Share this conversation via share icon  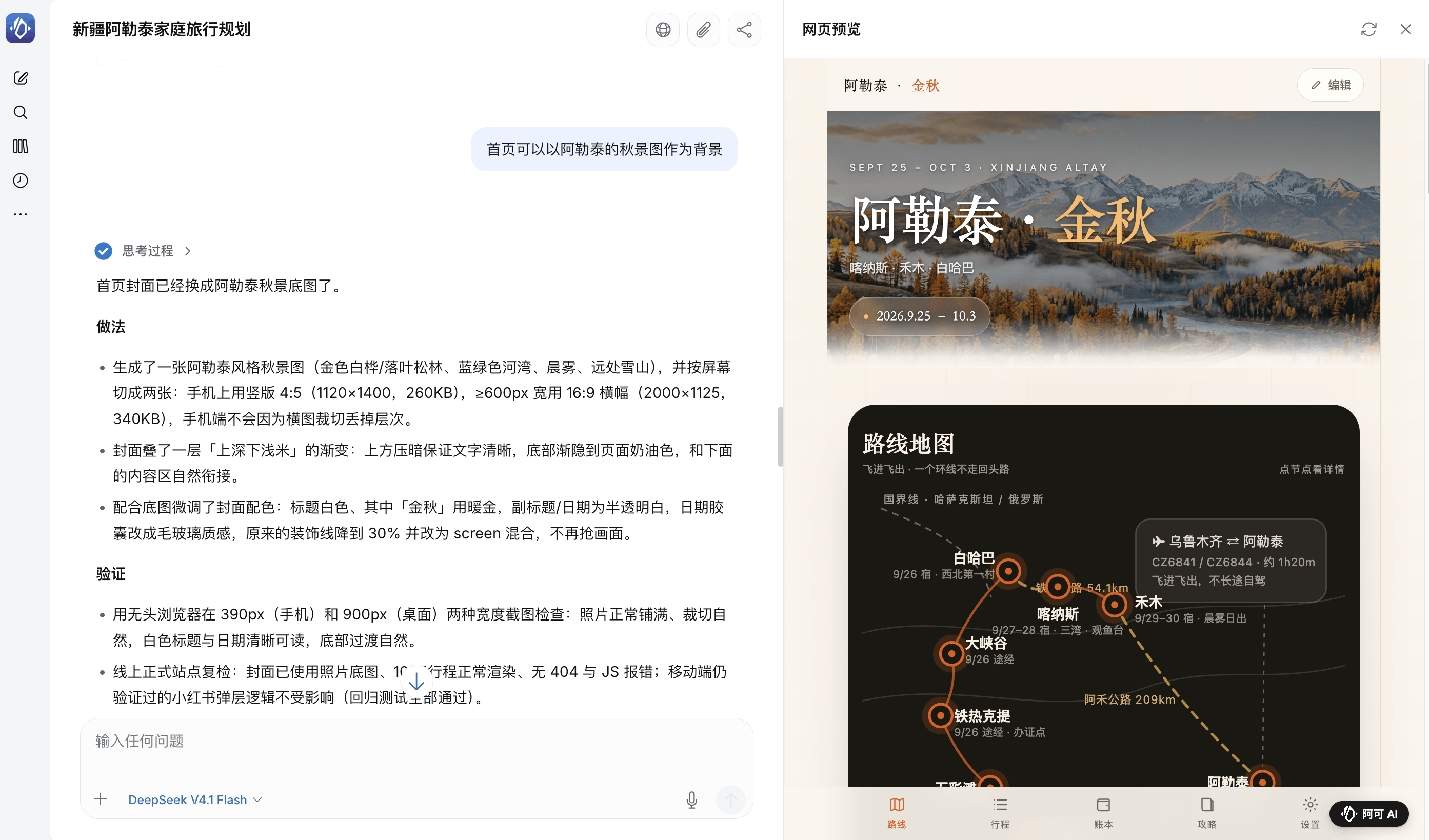(745, 29)
